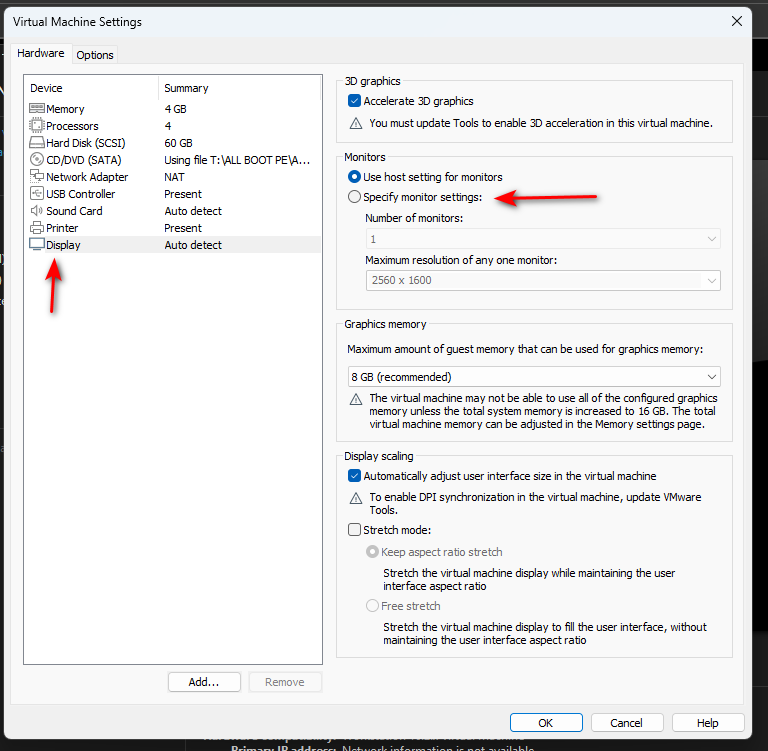768x751 pixels.
Task: Select the Free stretch option
Action: 372,606
